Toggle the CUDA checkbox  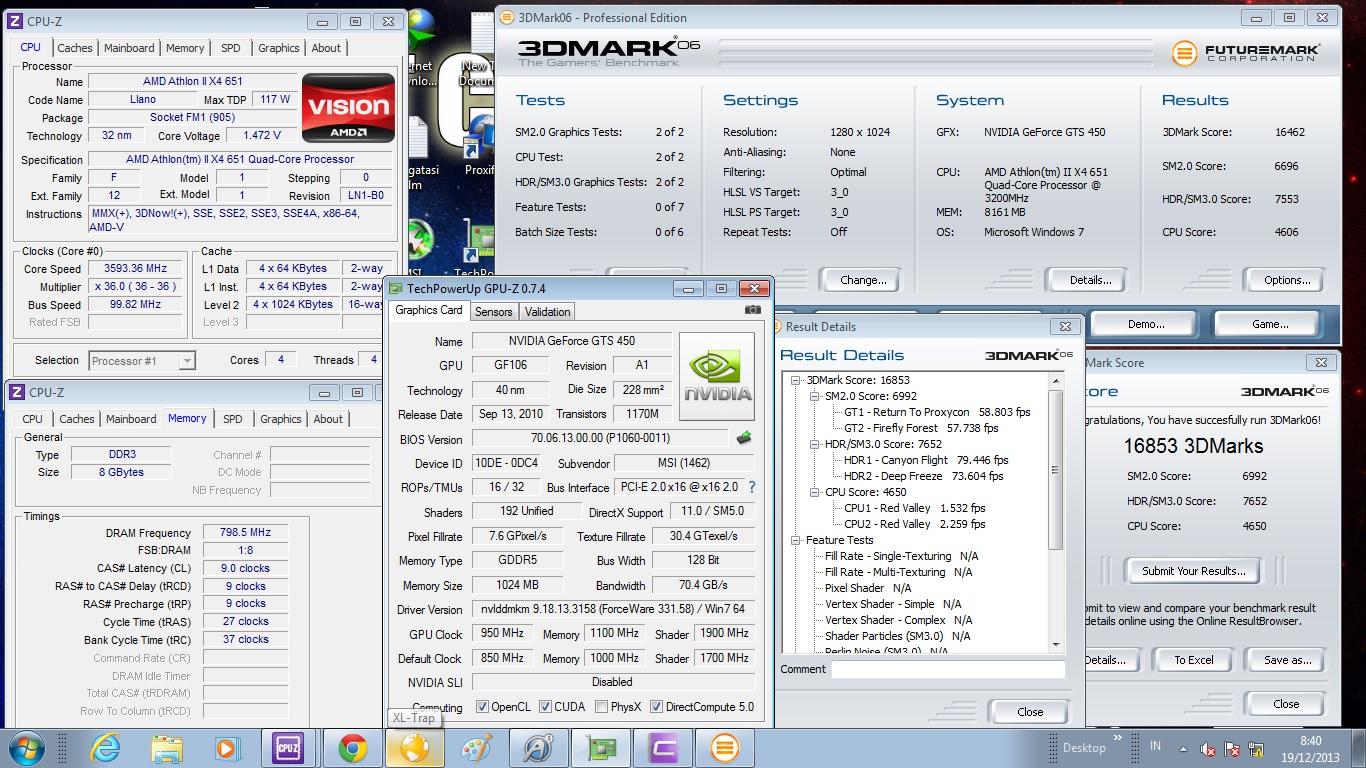coord(545,707)
